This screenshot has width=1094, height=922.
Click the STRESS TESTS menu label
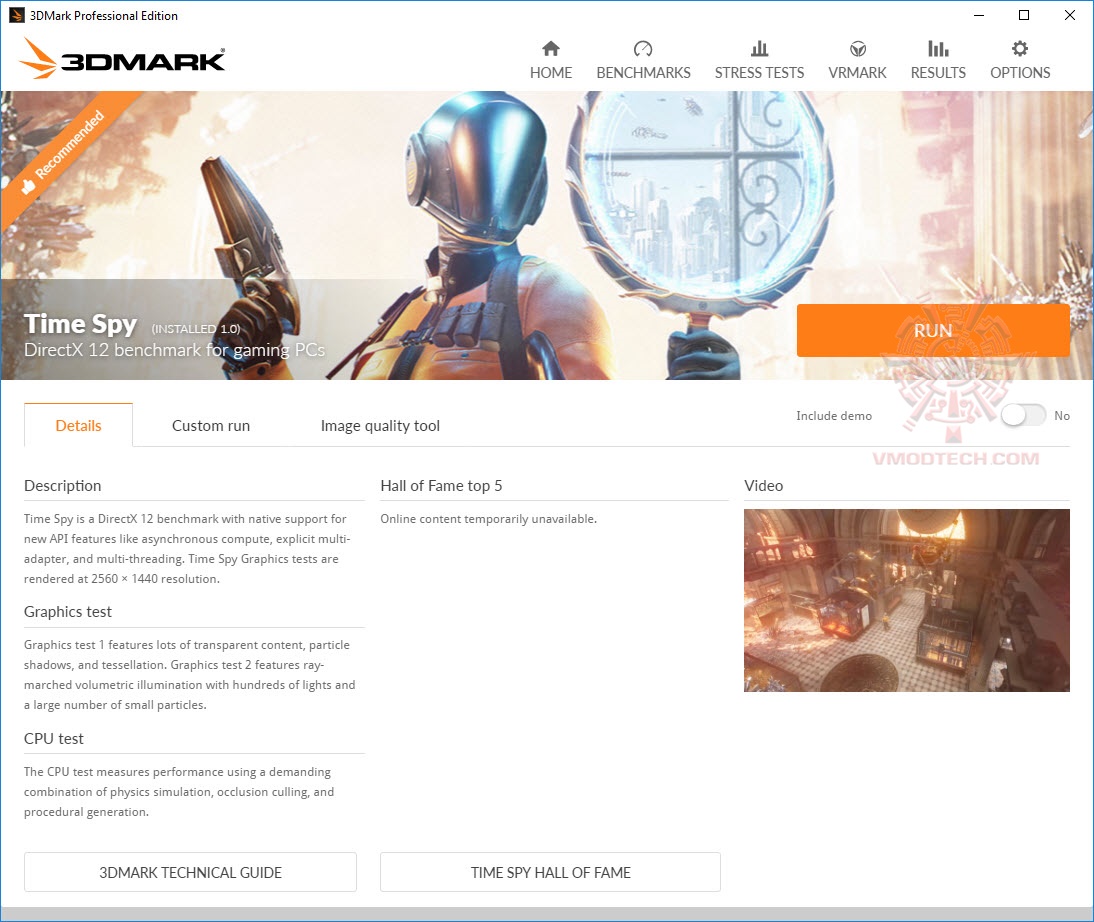tap(759, 73)
